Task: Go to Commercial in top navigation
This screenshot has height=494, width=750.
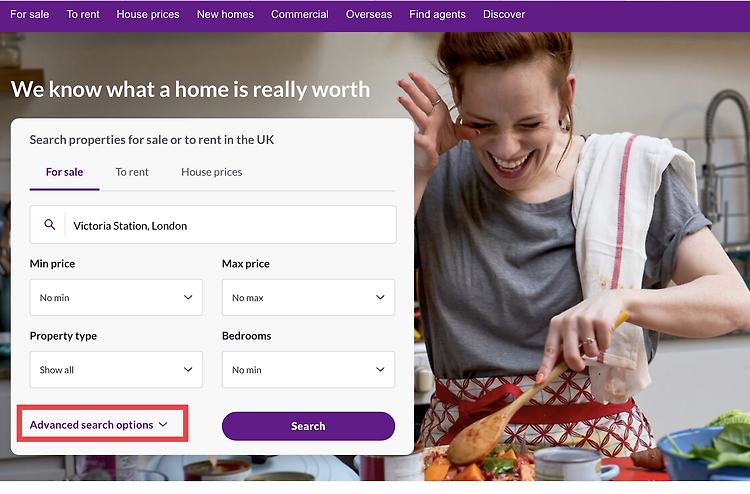Action: pos(300,14)
